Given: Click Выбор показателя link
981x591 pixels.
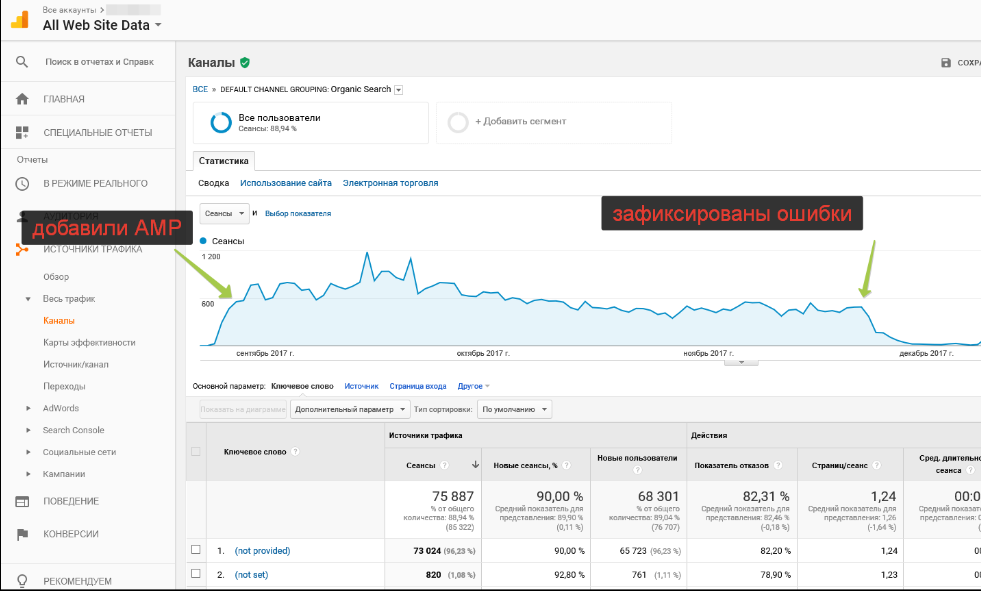Looking at the screenshot, I should click(298, 213).
